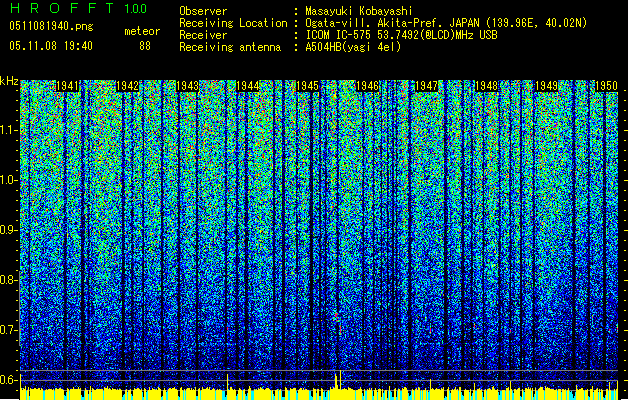The image size is (629, 400).
Task: Click the file name 0511081940.png
Action: 51,27
